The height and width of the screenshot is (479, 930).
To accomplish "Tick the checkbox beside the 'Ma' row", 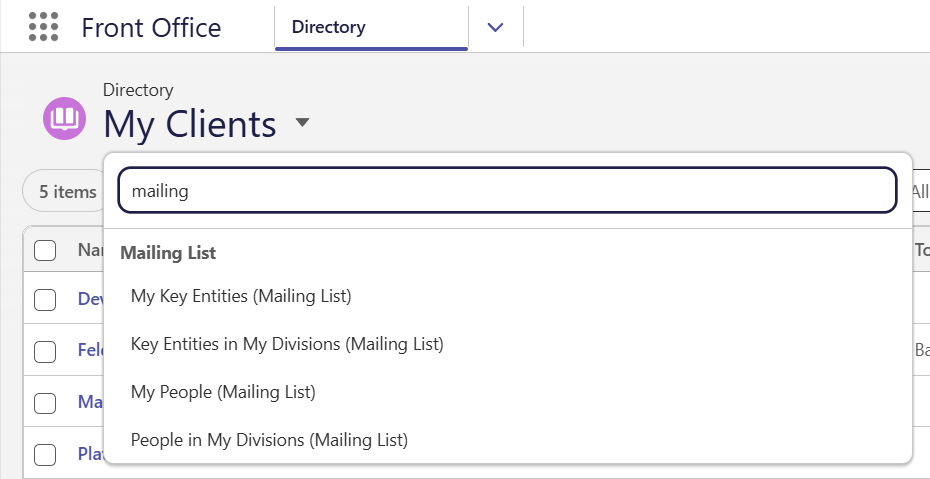I will [45, 403].
